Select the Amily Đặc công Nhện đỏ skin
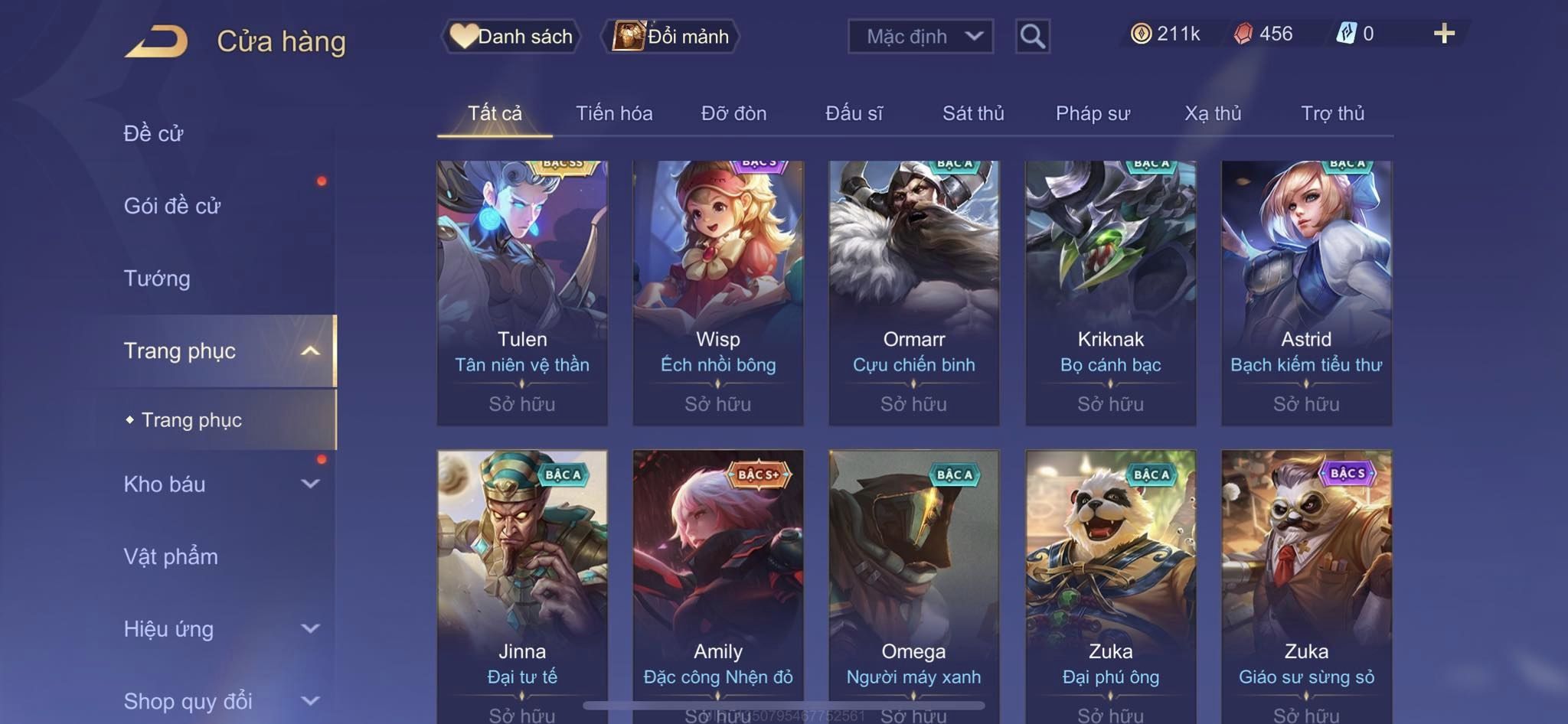 point(718,586)
